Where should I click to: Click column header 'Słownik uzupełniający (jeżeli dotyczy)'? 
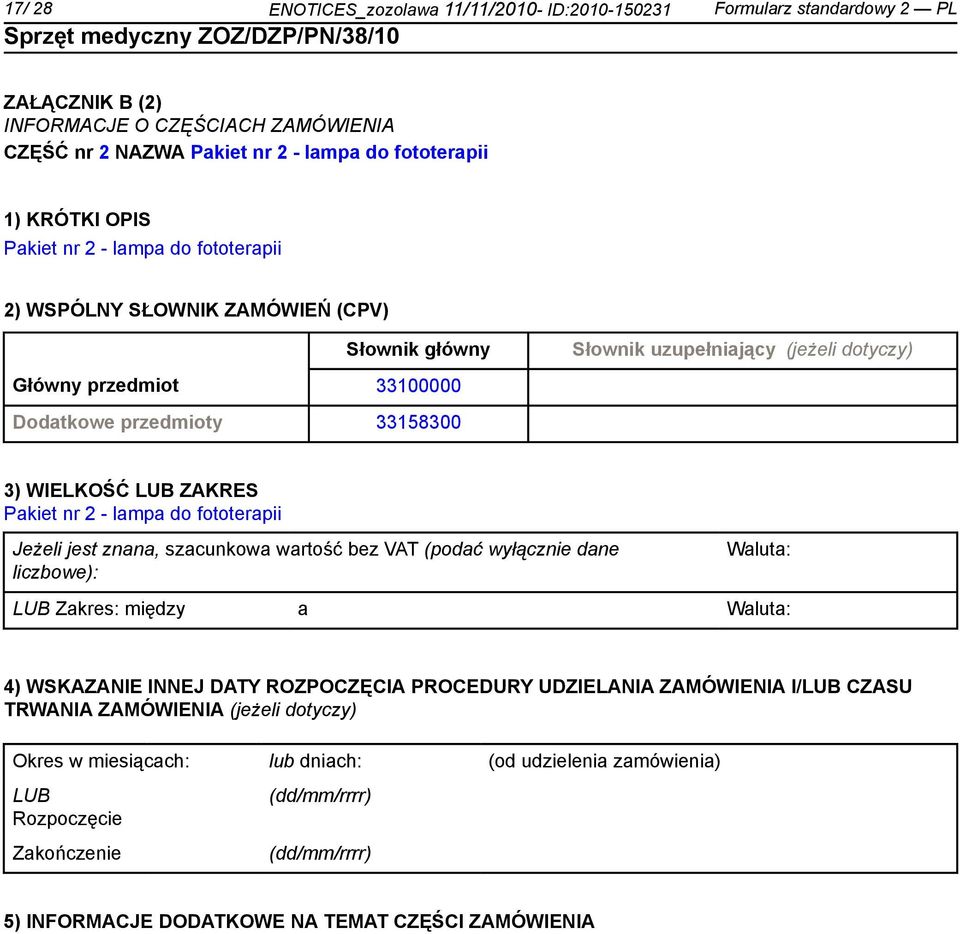coord(743,350)
